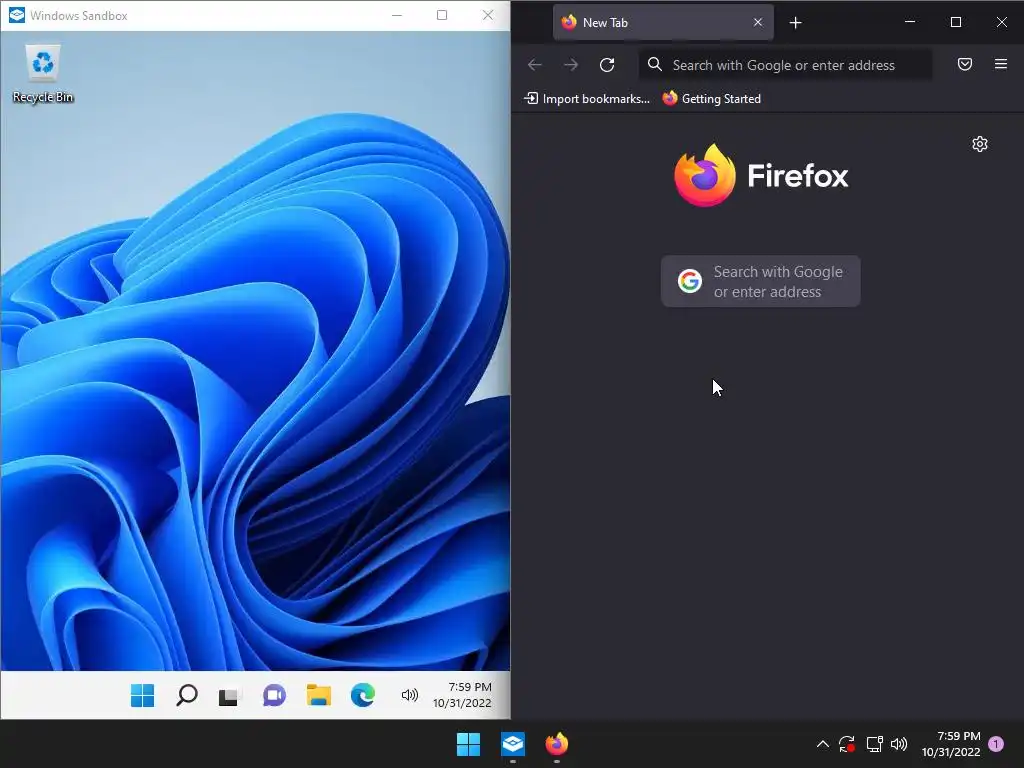Click the Windows Sandbox title bar icon
Viewport: 1024px width, 768px height.
click(x=16, y=15)
